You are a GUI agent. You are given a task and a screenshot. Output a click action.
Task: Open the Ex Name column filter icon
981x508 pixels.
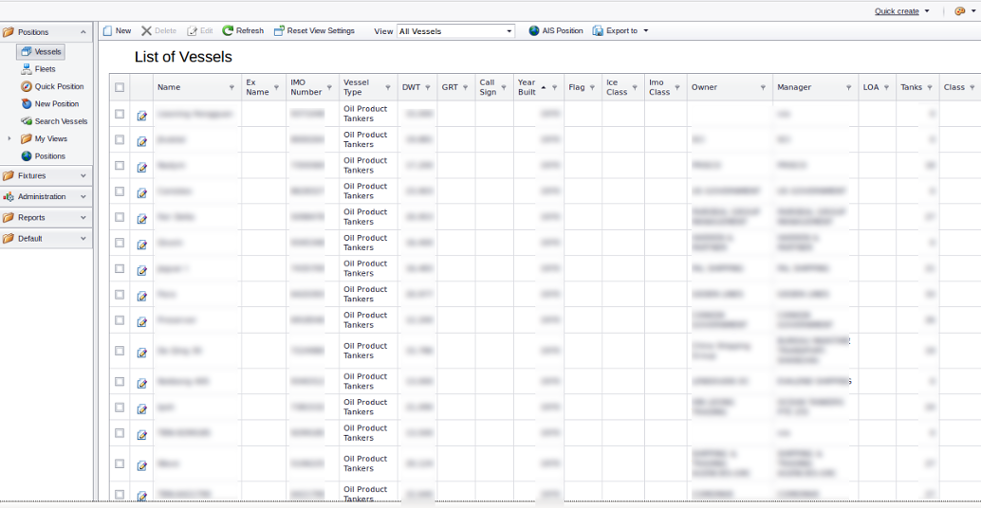(x=277, y=88)
